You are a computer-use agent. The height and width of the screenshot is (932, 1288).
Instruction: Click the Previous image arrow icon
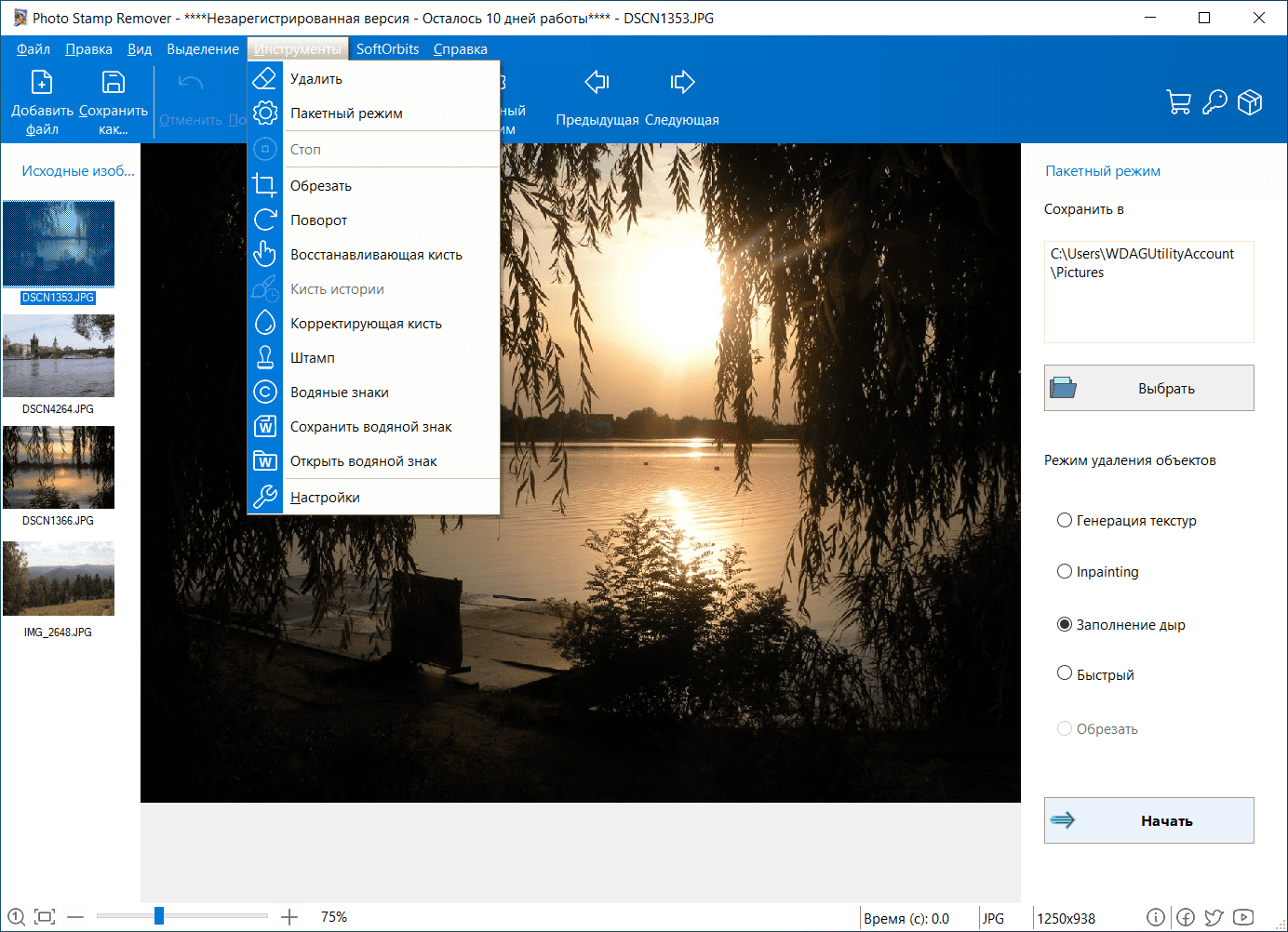pos(597,82)
